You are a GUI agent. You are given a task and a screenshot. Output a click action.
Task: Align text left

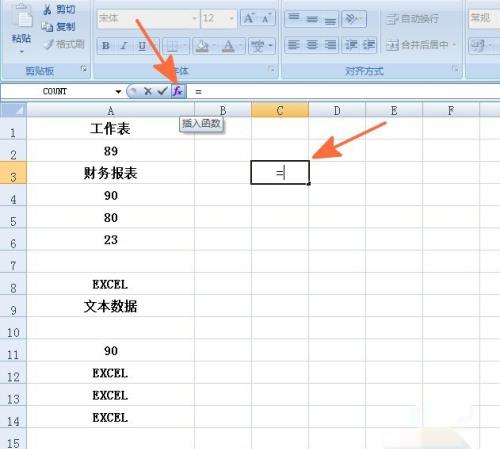[294, 45]
